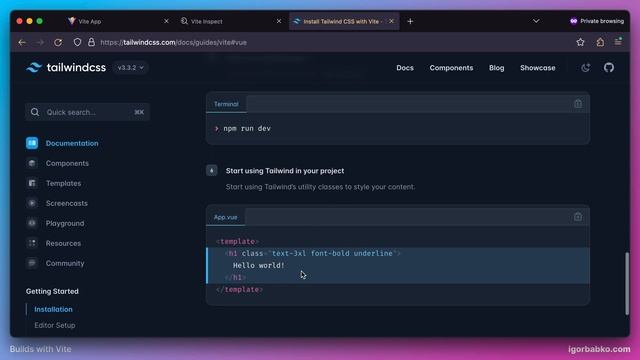Image resolution: width=640 pixels, height=360 pixels.
Task: Click the Screencasts sidebar label
Action: pos(67,203)
